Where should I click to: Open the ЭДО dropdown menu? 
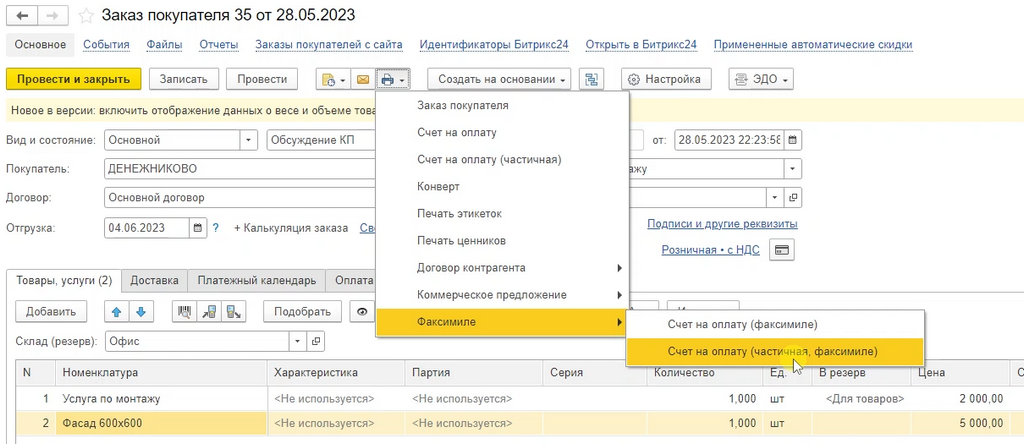pos(761,80)
